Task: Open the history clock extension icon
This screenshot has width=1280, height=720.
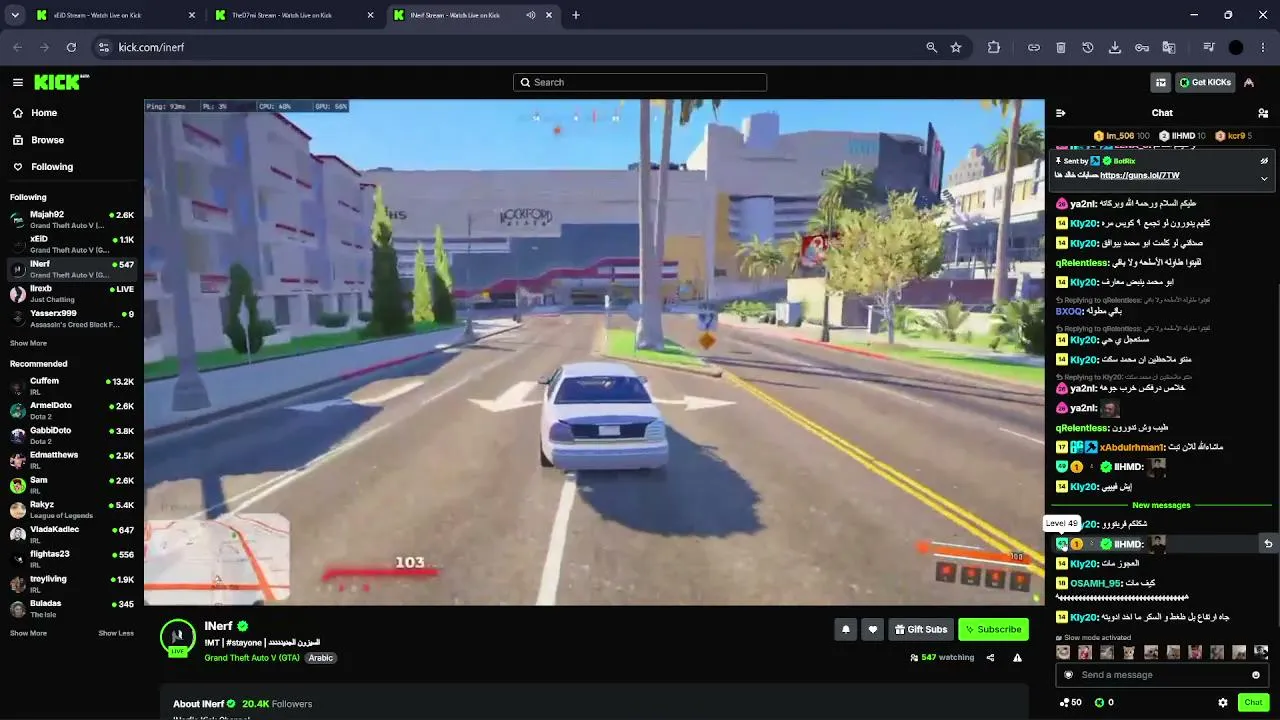Action: [x=1088, y=47]
